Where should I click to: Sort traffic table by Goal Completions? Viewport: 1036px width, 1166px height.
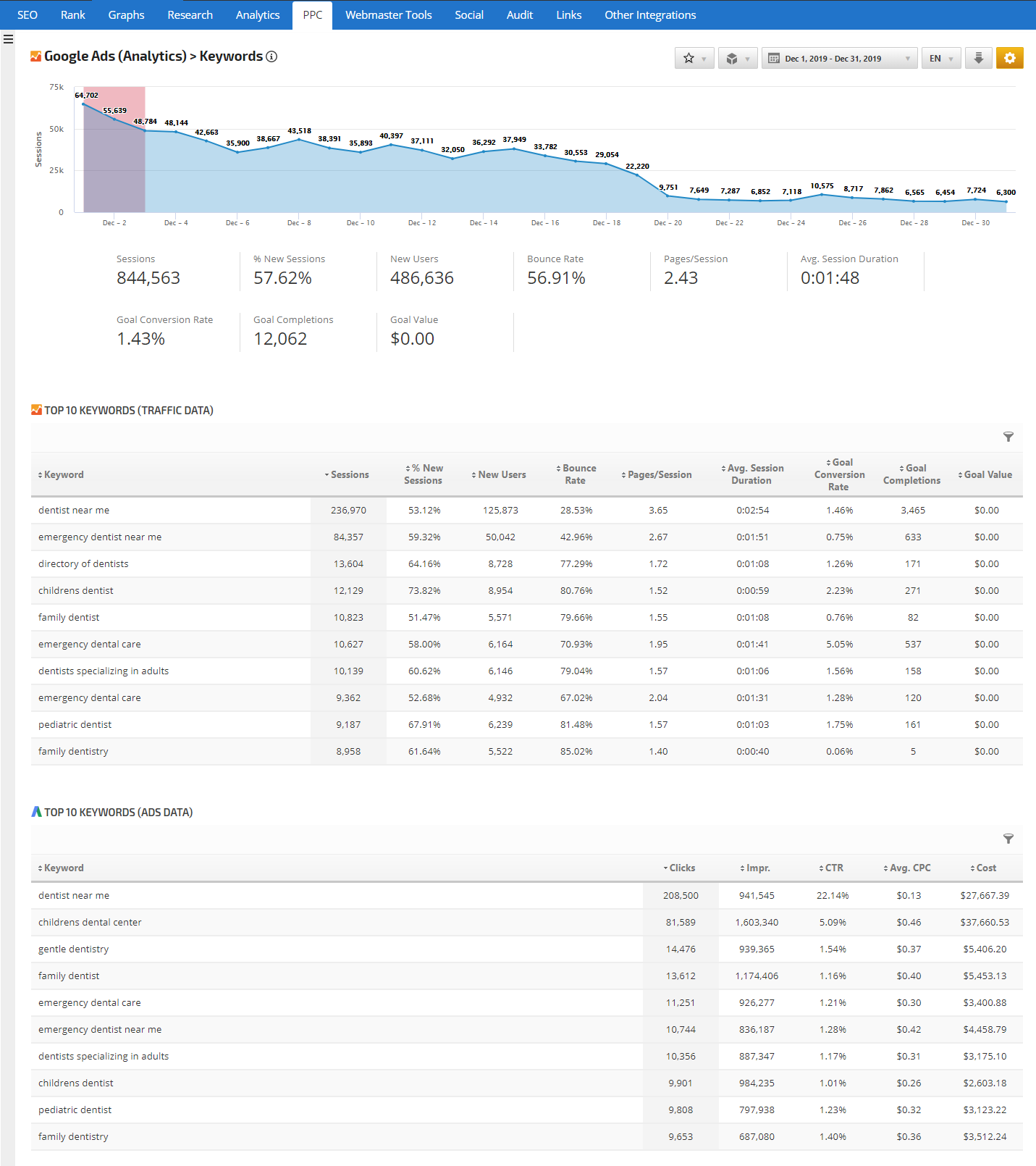[x=911, y=474]
